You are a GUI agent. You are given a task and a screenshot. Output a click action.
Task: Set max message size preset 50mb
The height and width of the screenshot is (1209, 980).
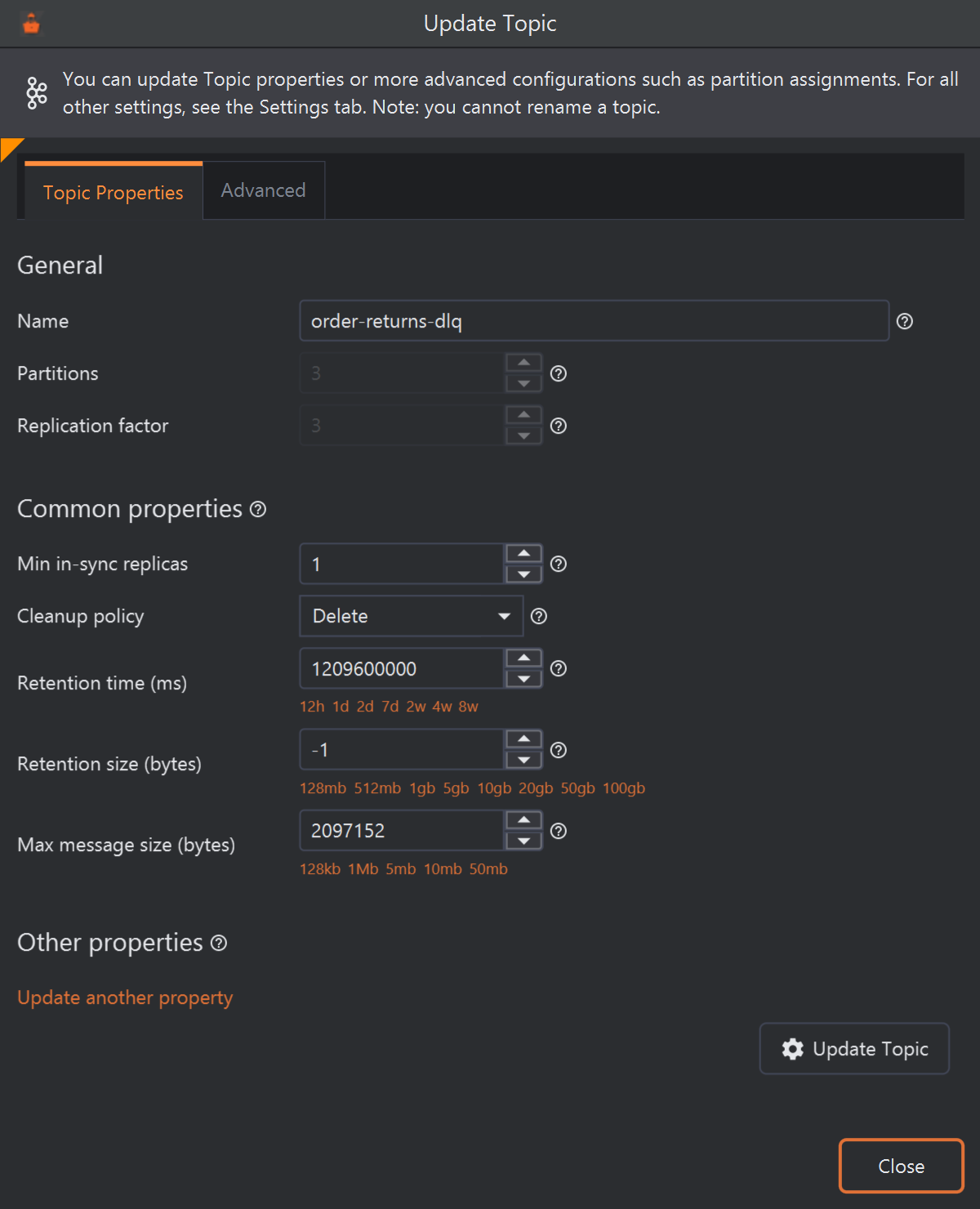pos(488,869)
